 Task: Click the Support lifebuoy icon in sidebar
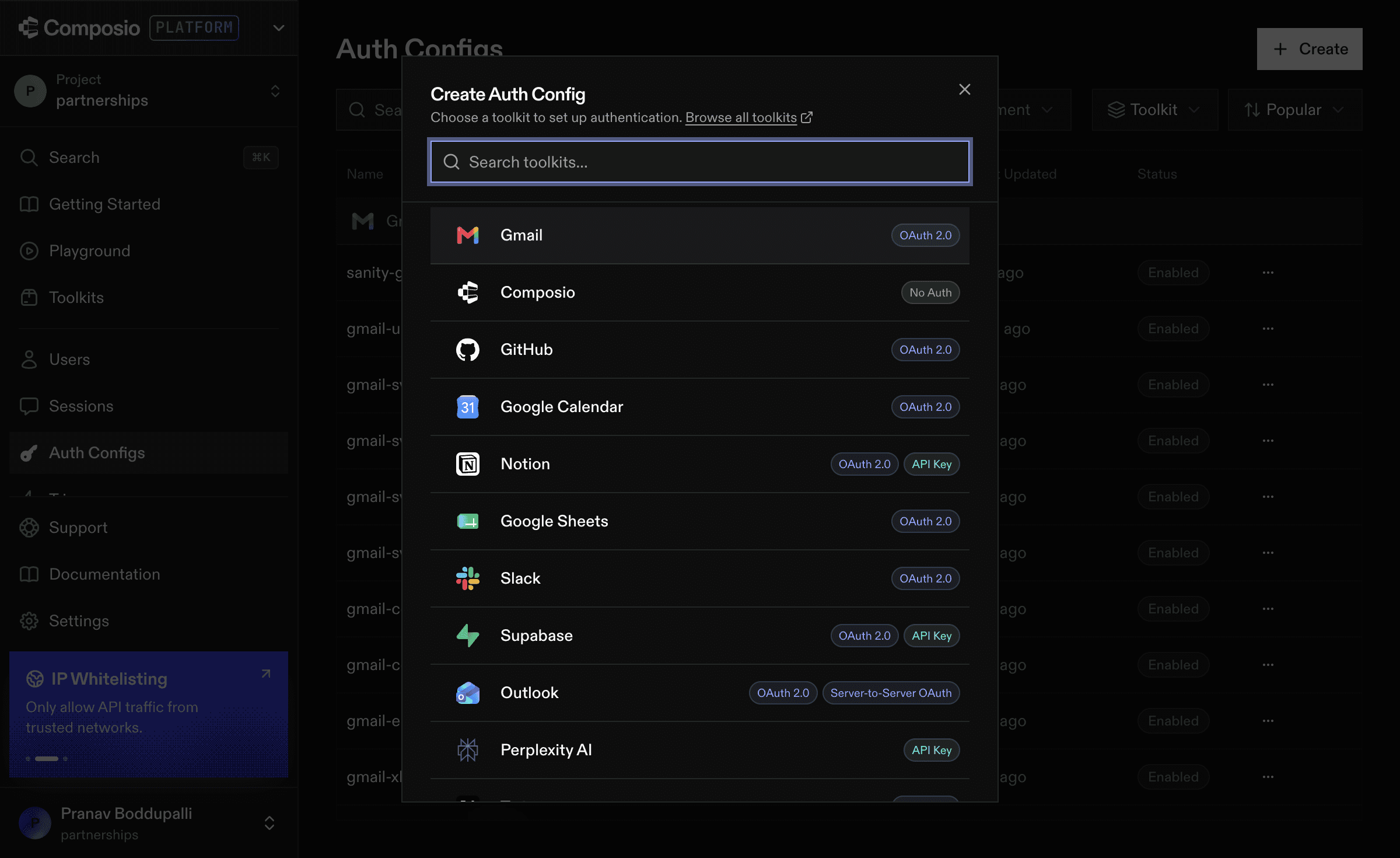[29, 528]
